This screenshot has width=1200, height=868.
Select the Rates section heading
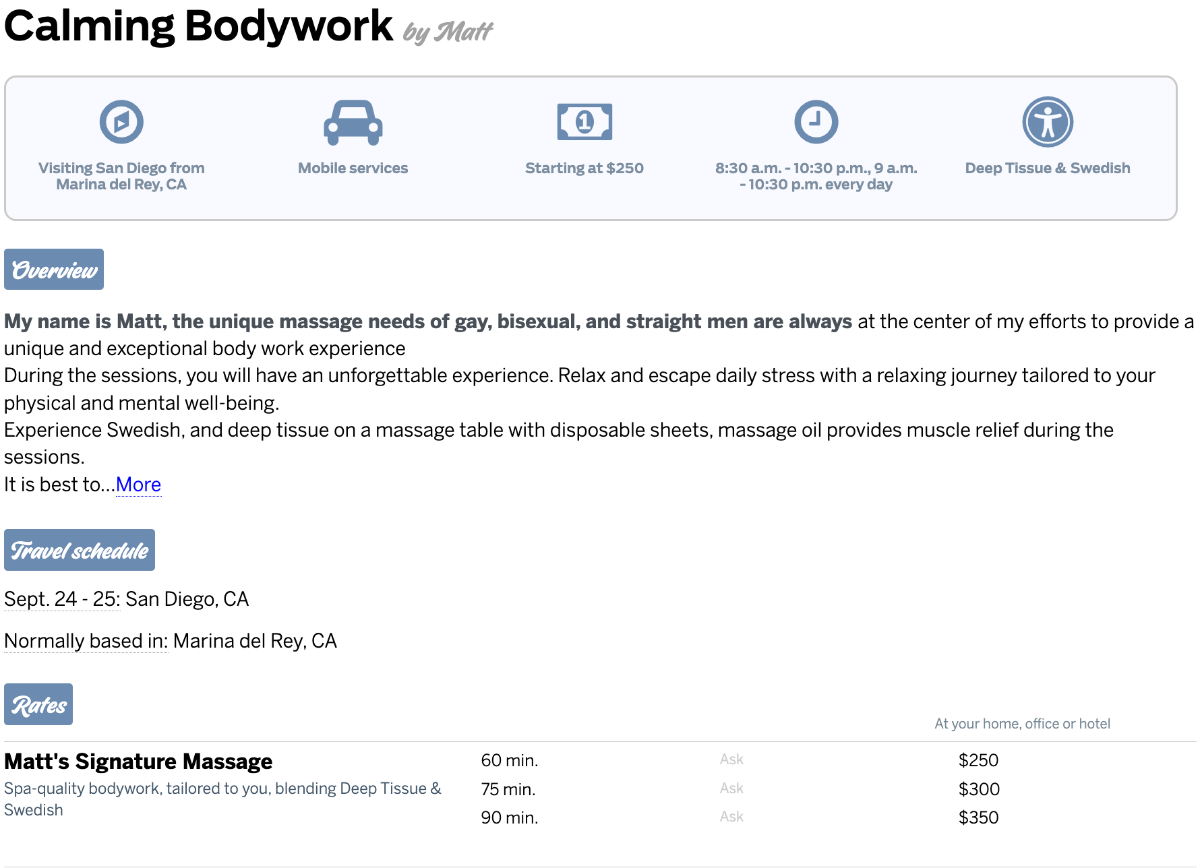pyautogui.click(x=39, y=705)
